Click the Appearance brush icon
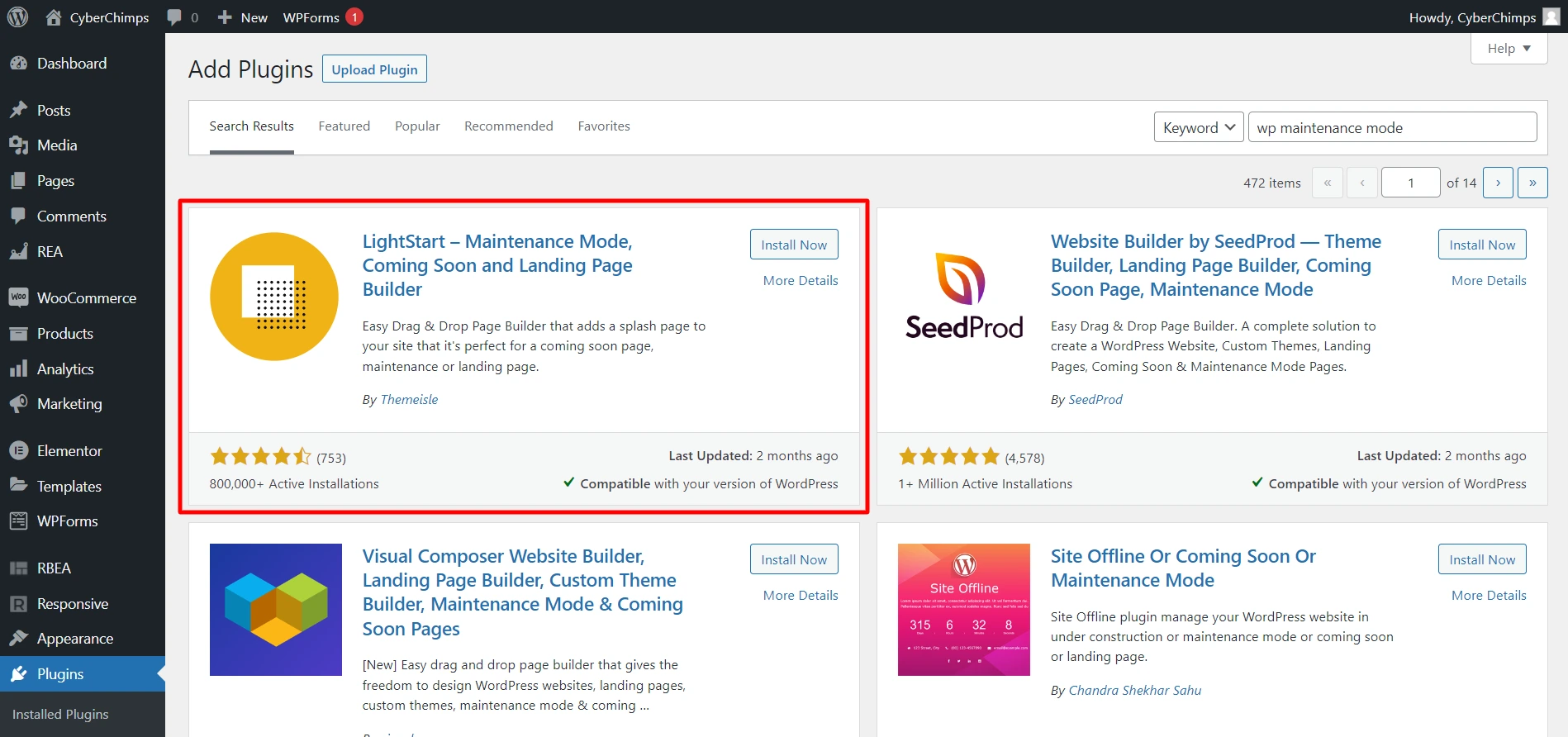Viewport: 1568px width, 737px height. pos(18,639)
